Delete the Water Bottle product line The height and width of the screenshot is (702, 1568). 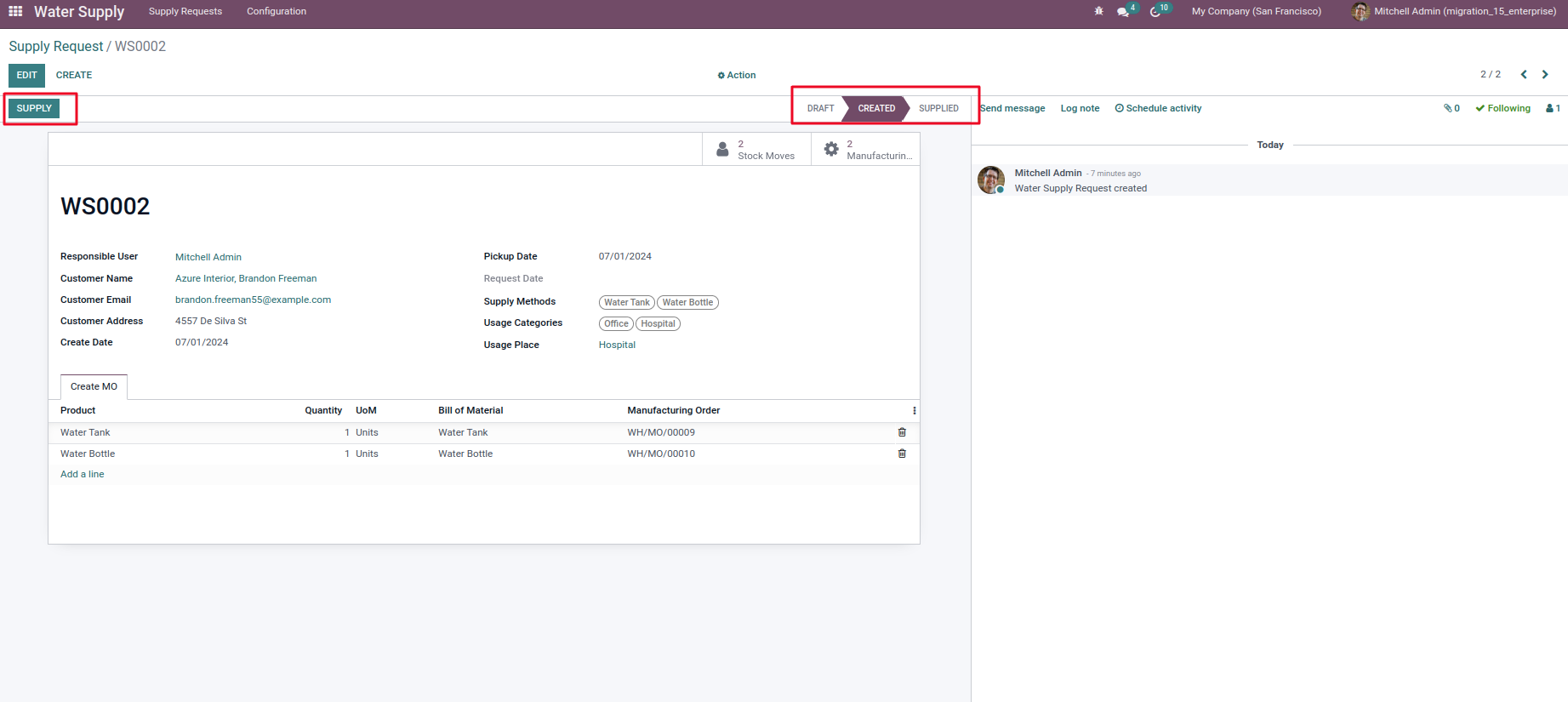pos(902,454)
